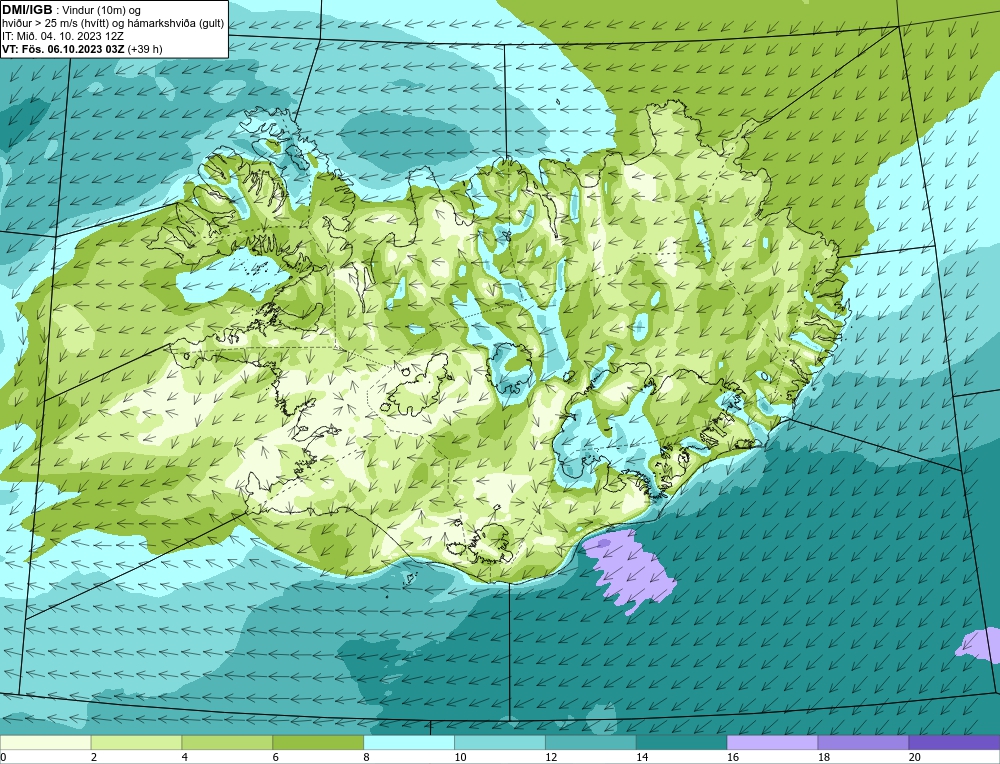Viewport: 1000px width, 764px height.
Task: Click the legend scale label 16
Action: point(732,757)
